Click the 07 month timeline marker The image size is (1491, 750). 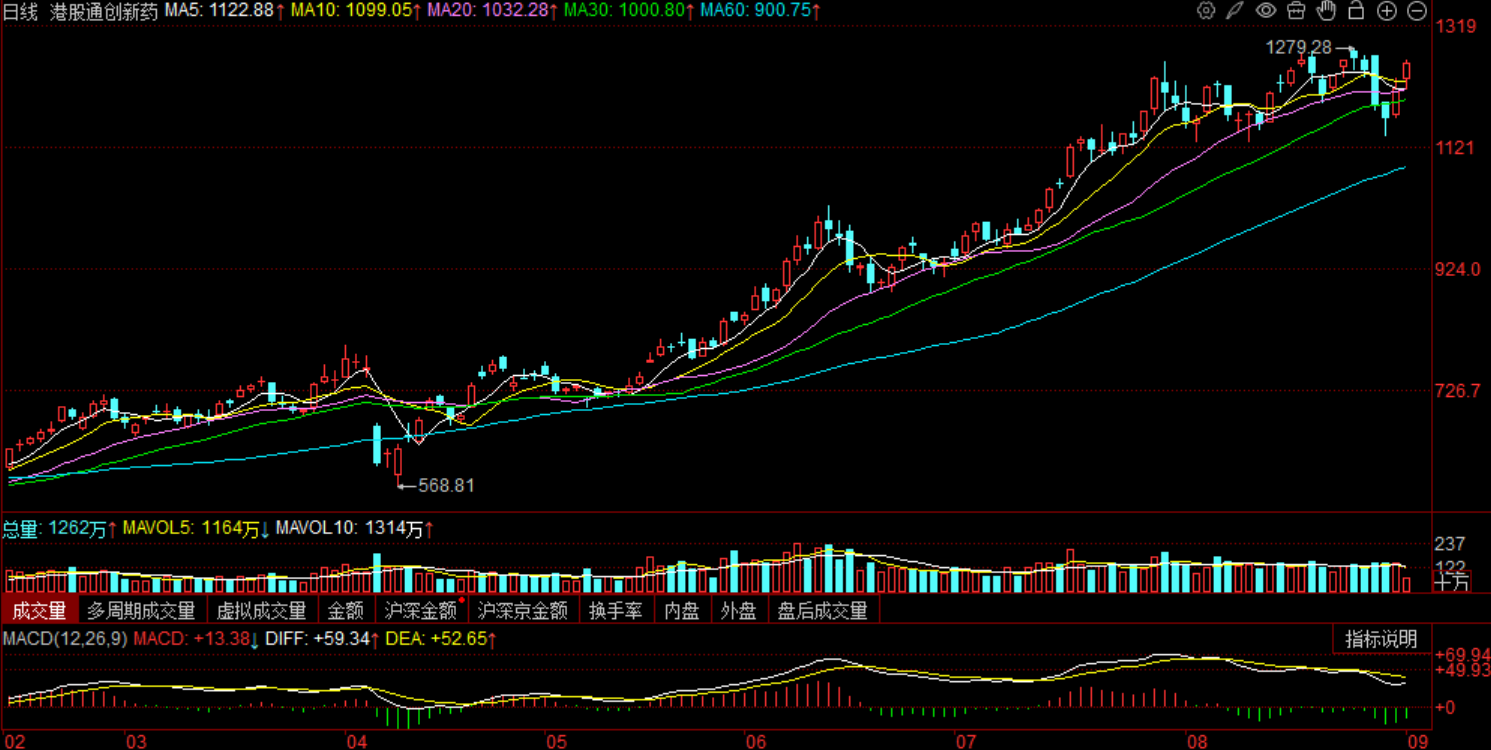967,741
